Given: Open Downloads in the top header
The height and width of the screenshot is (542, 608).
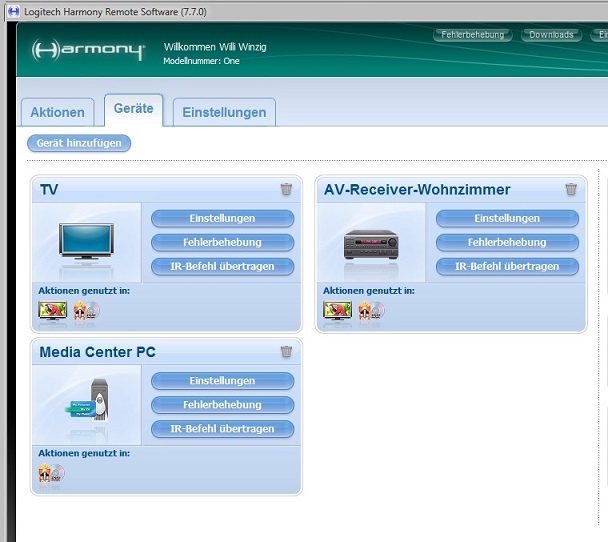Looking at the screenshot, I should [551, 35].
